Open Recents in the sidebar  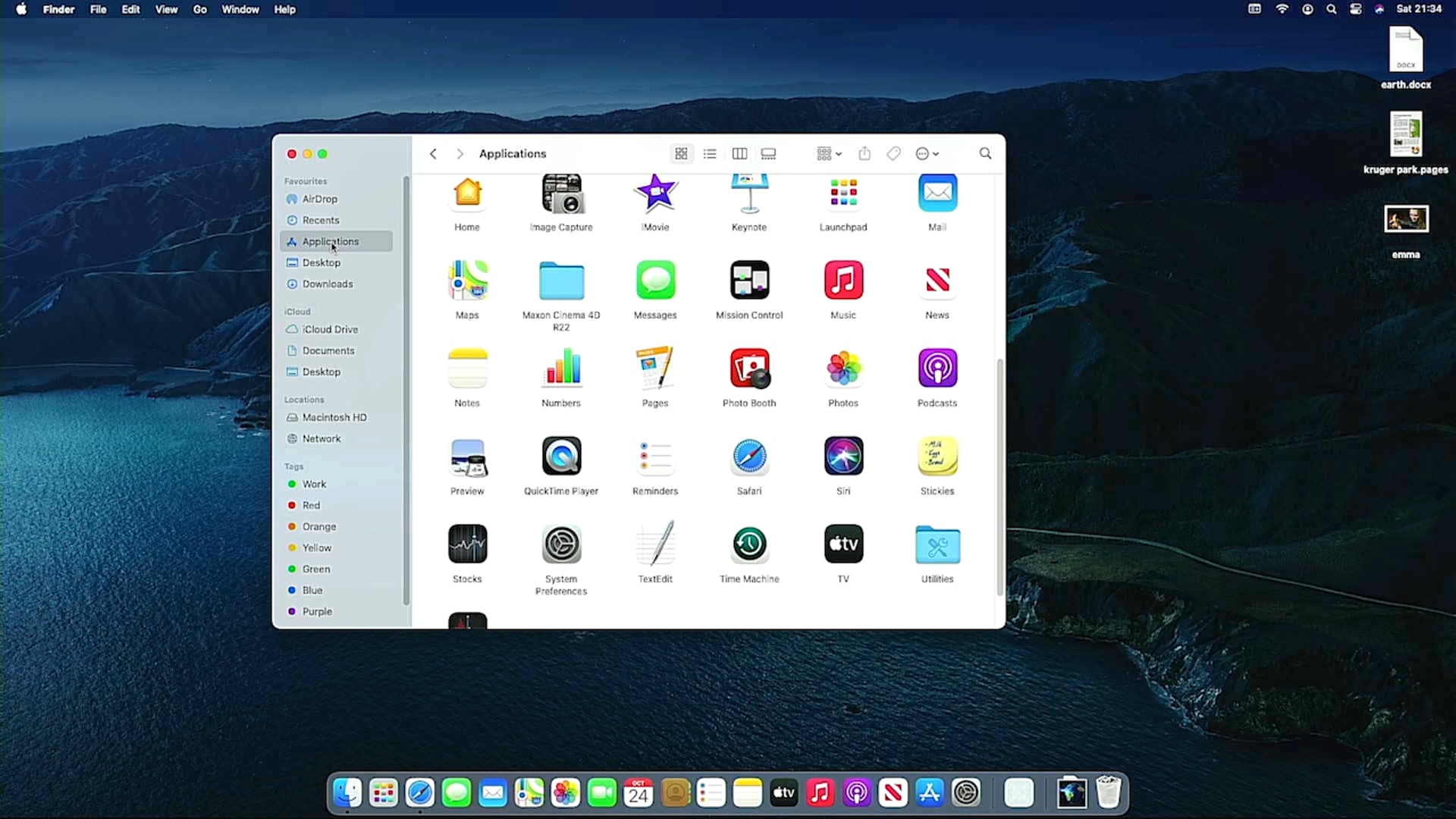click(x=337, y=220)
